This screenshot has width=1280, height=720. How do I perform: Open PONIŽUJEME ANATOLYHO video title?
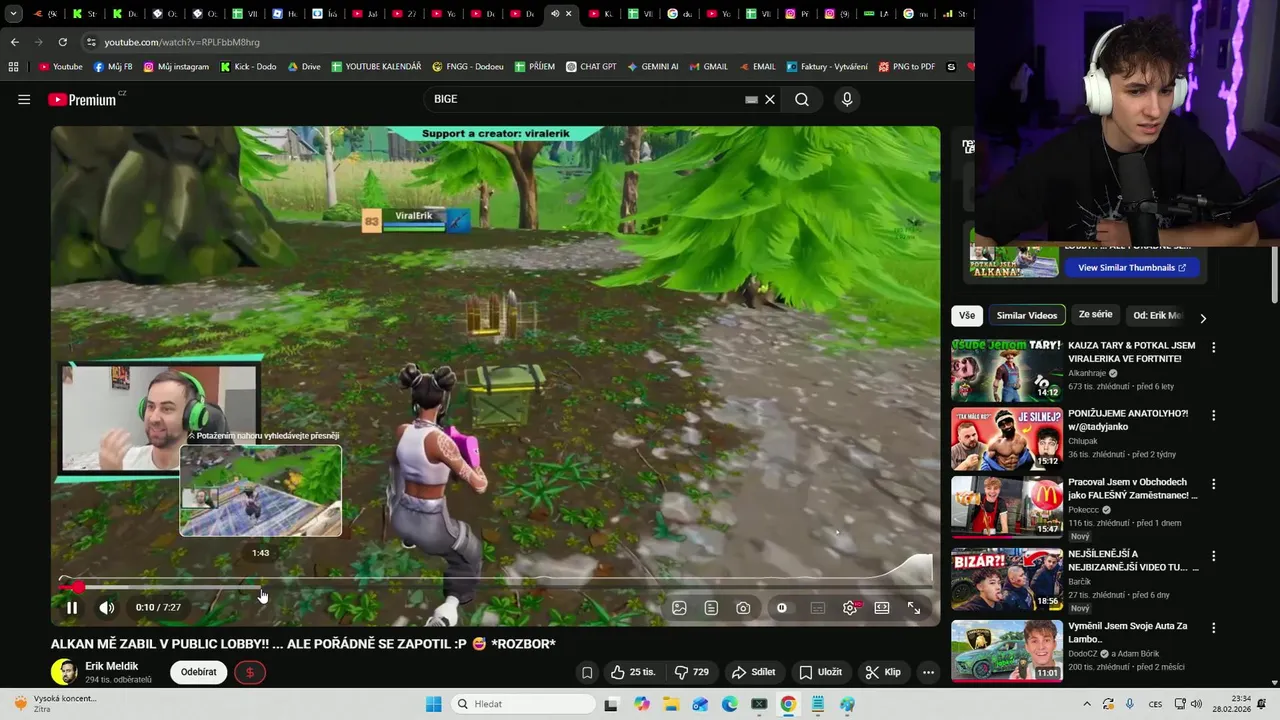[1128, 420]
